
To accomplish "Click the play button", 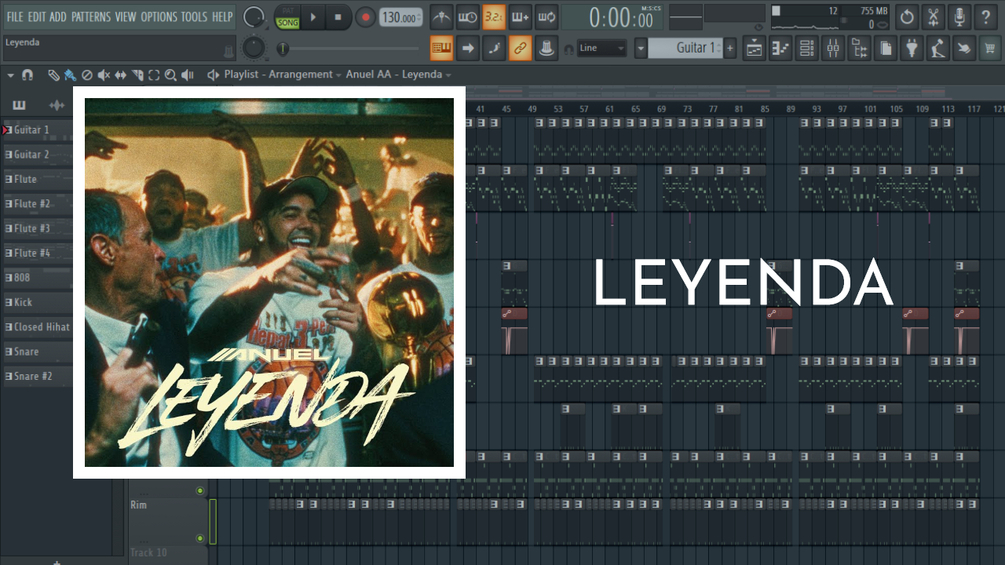I will pos(313,17).
